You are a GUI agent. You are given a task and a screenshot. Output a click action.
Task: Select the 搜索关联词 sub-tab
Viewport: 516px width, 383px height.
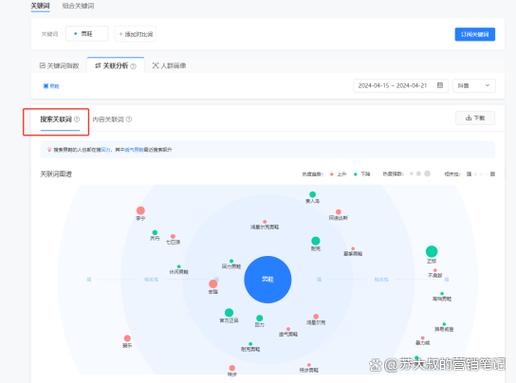[x=56, y=119]
